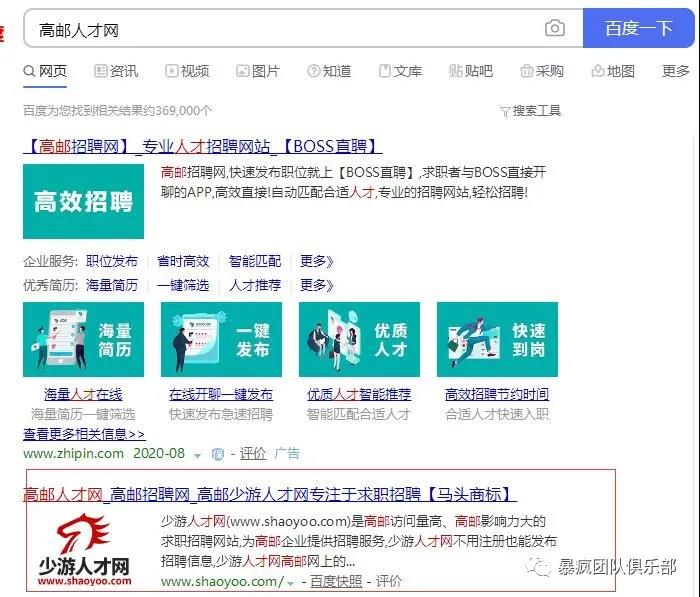Screen dimensions: 700x597
Task: Click the 优质人才 image tile
Action: click(359, 339)
